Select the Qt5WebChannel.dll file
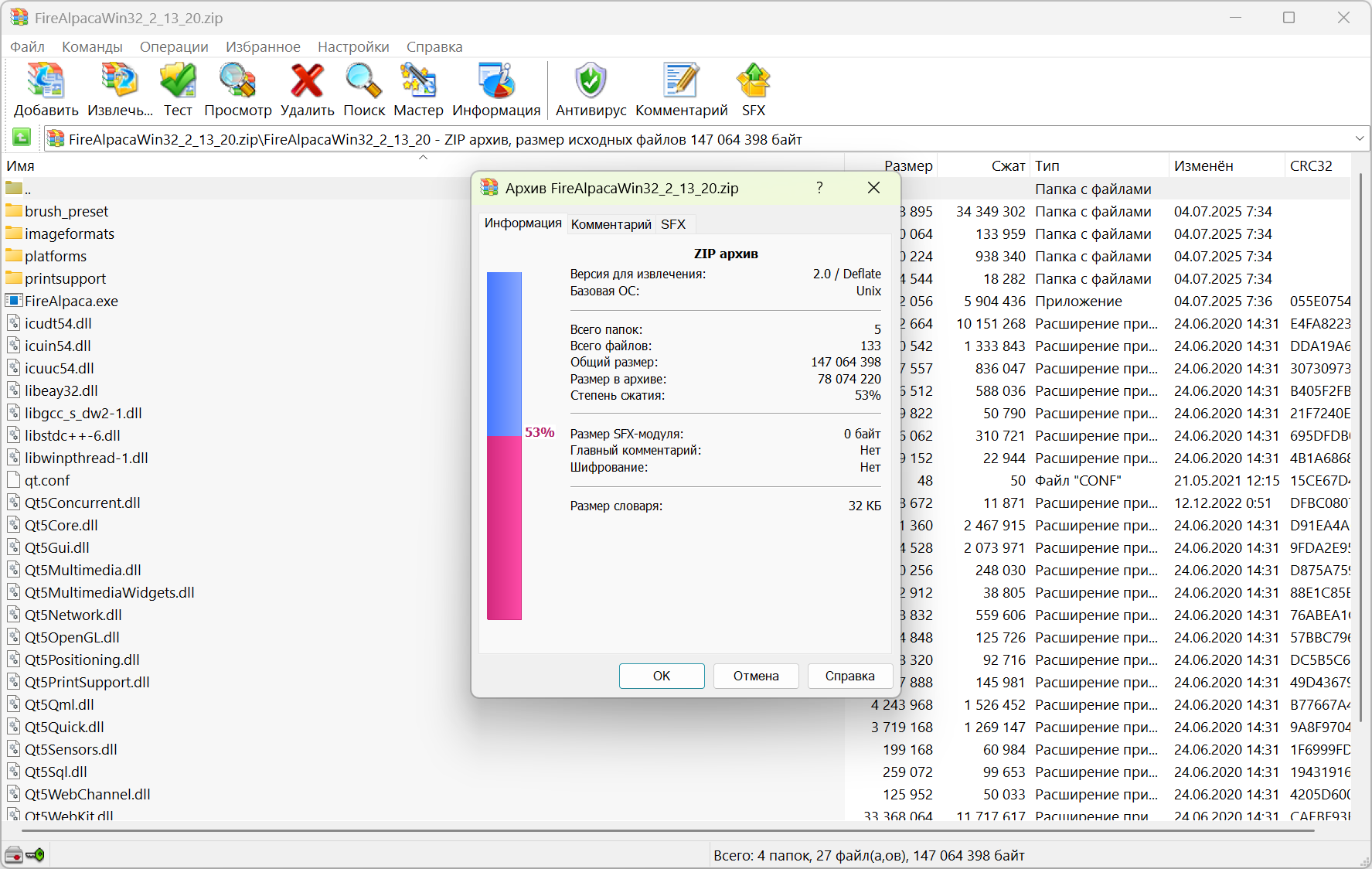The height and width of the screenshot is (869, 1372). 79,794
